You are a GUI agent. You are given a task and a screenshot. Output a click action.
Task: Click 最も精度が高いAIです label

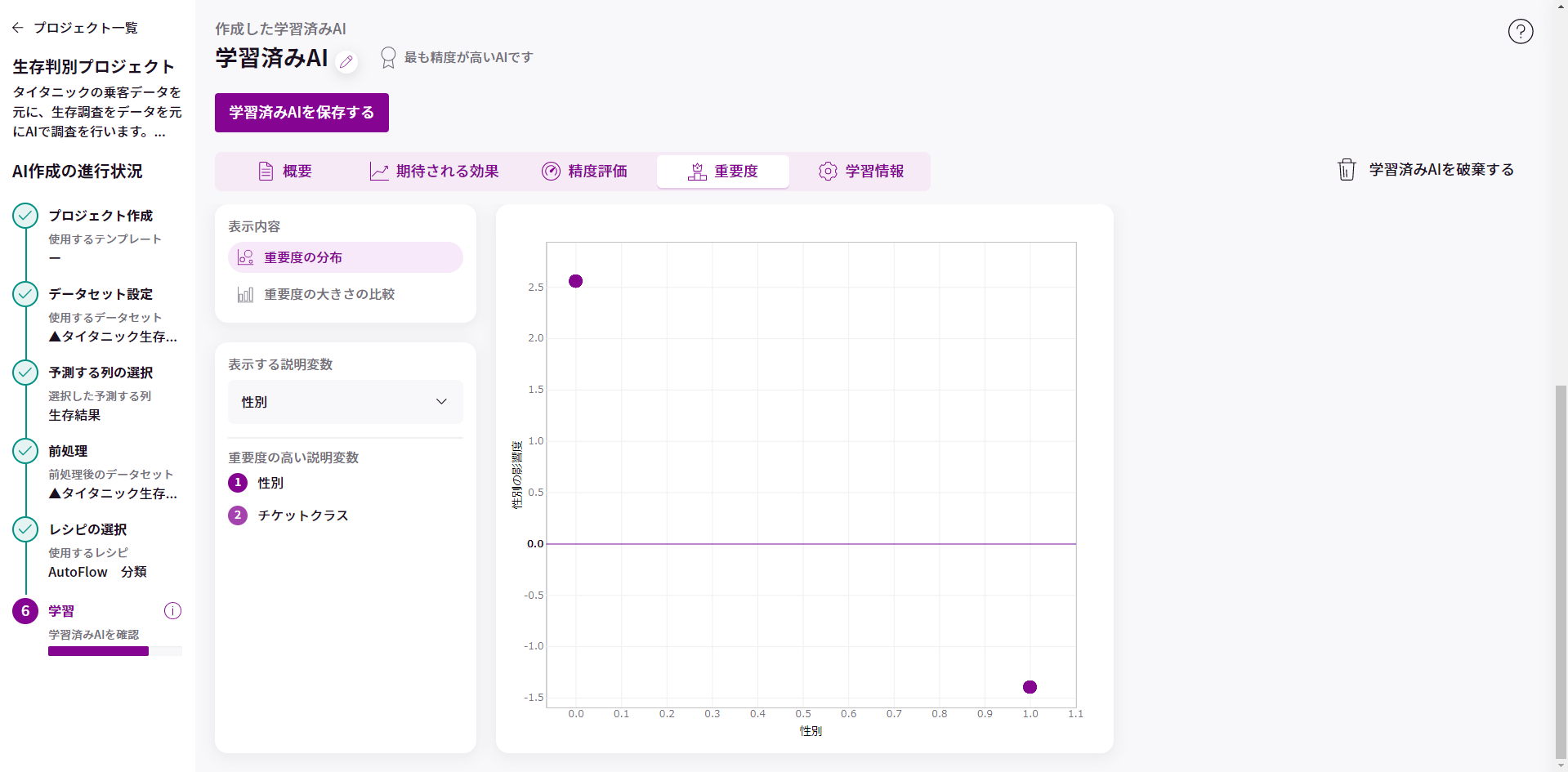click(x=468, y=57)
